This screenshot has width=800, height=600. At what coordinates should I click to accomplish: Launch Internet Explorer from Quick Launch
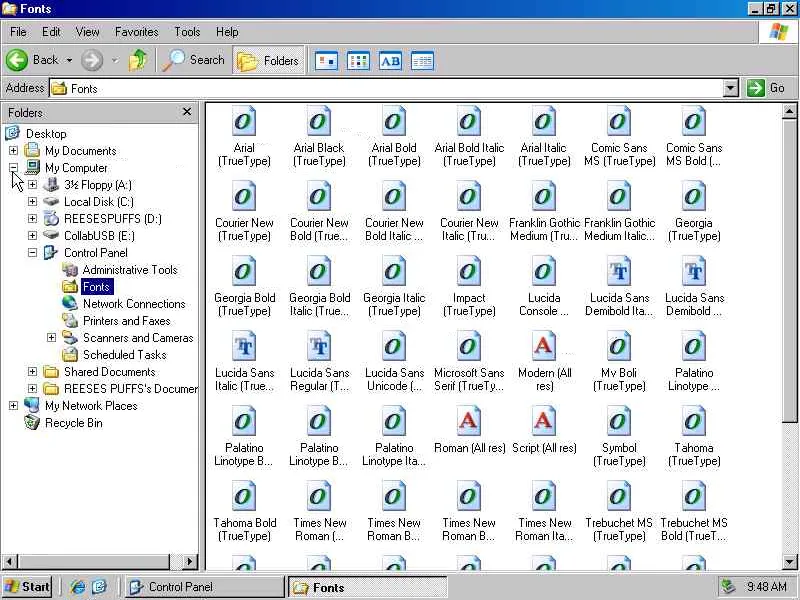[78, 587]
